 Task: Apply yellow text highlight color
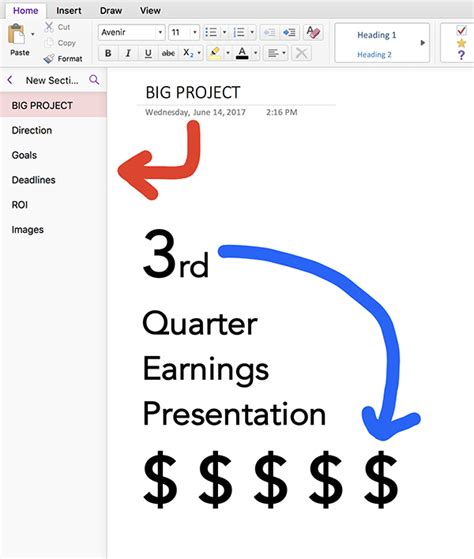click(x=215, y=53)
